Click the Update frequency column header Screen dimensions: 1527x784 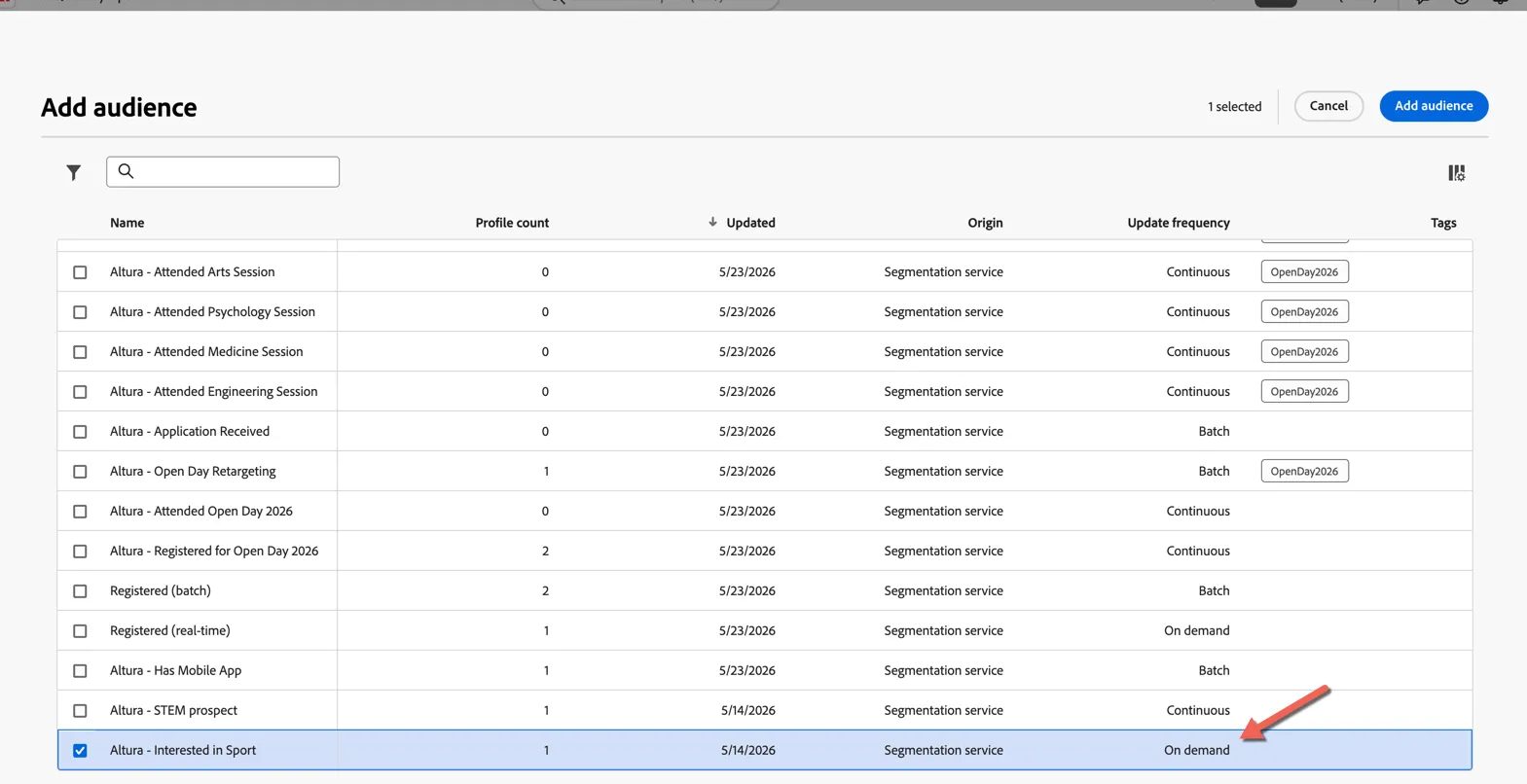point(1179,223)
